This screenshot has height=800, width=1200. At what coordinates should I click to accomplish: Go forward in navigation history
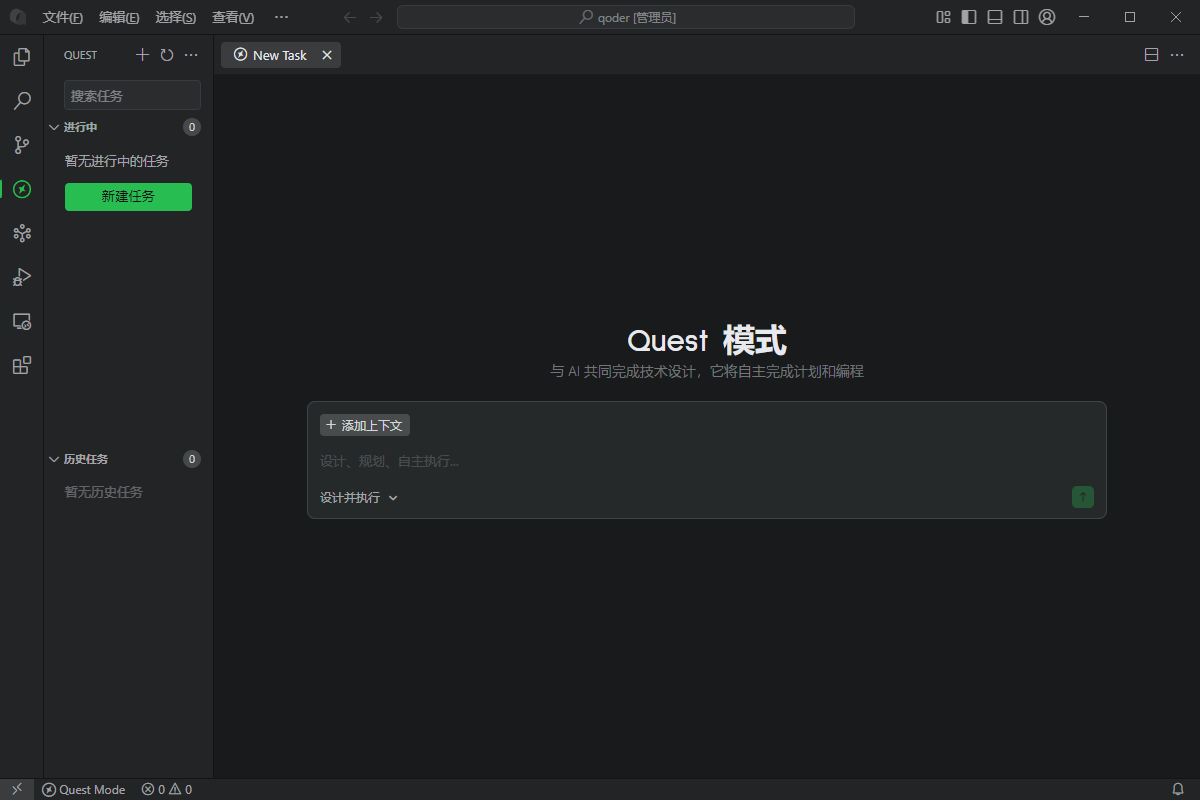[x=376, y=17]
